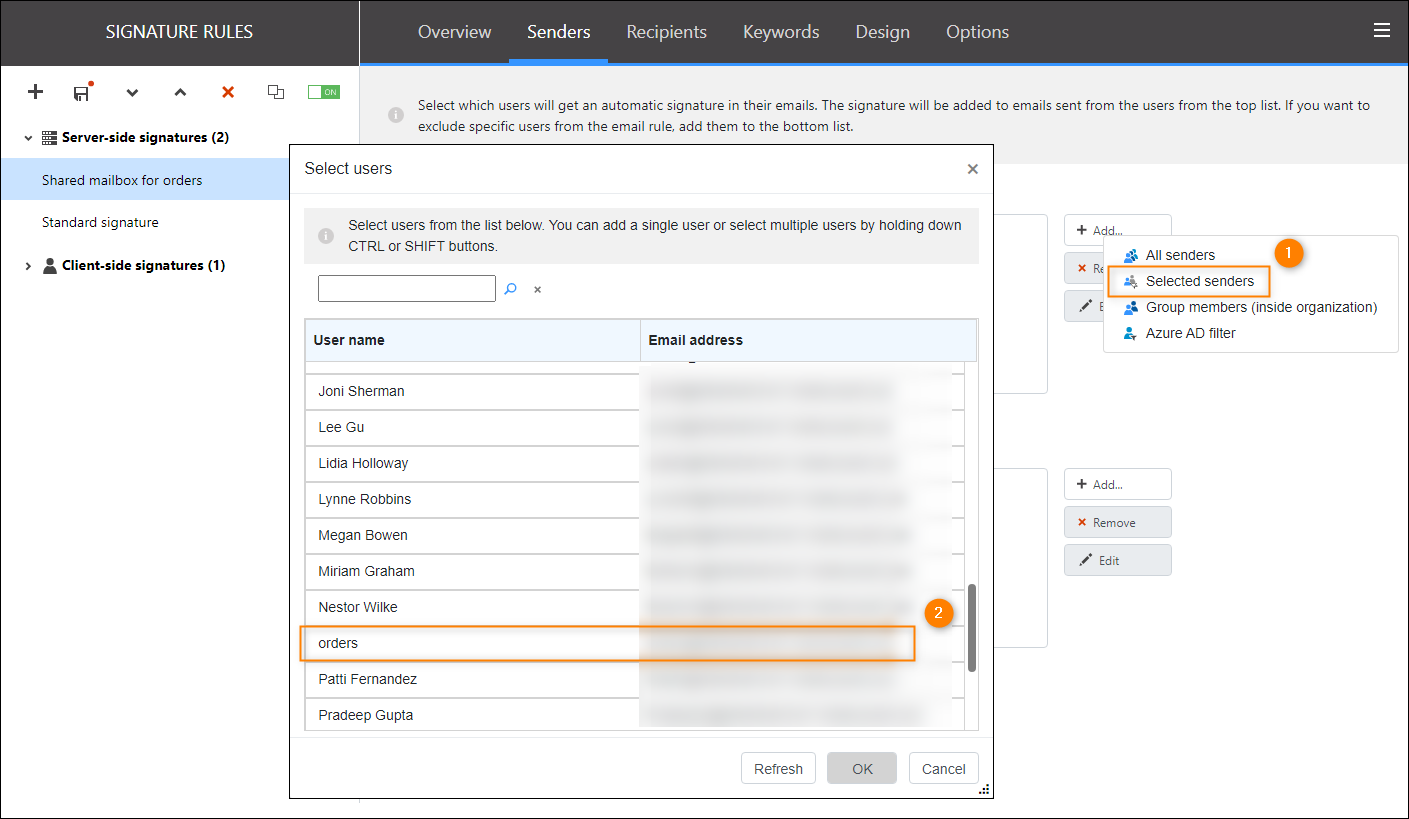Clear the search field with the small x
This screenshot has height=819, width=1409.
click(537, 288)
